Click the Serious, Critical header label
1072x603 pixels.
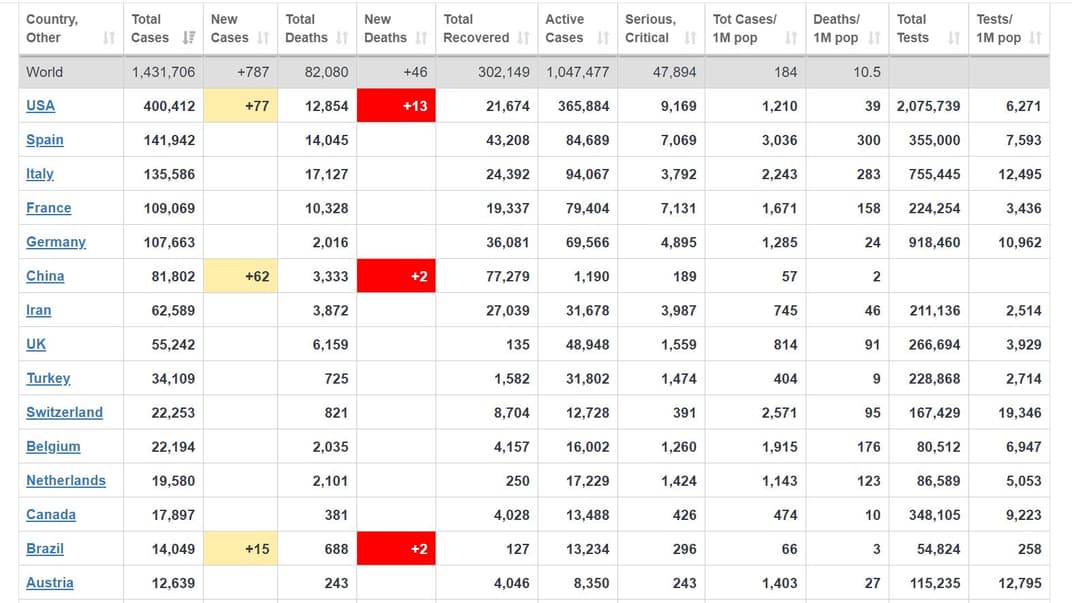pyautogui.click(x=650, y=29)
